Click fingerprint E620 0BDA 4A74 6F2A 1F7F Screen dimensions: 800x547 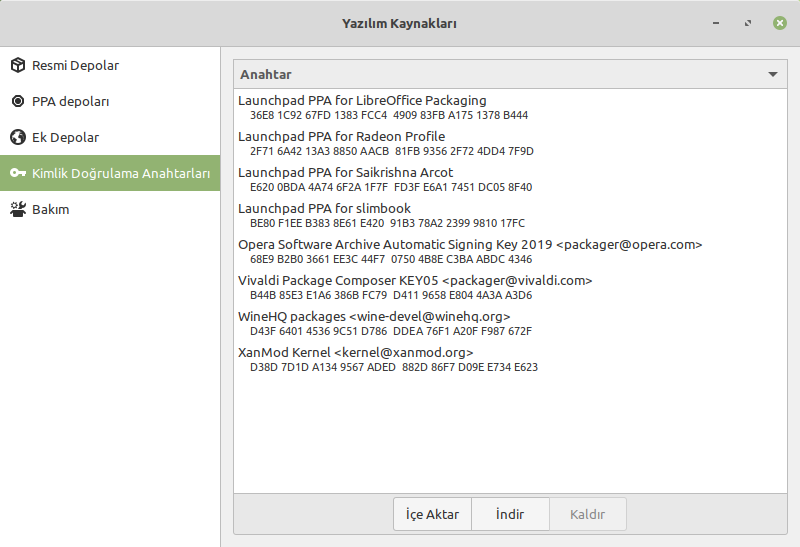click(x=319, y=187)
